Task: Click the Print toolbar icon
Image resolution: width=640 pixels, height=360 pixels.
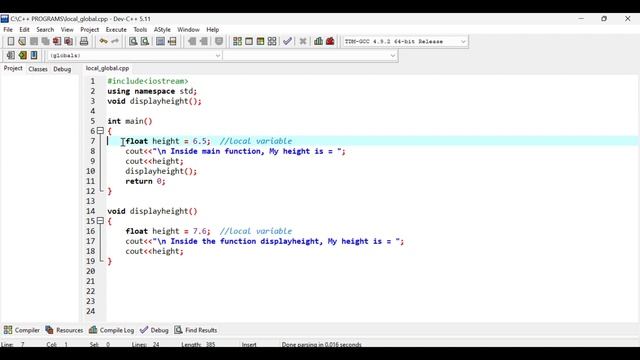Action: 84,41
